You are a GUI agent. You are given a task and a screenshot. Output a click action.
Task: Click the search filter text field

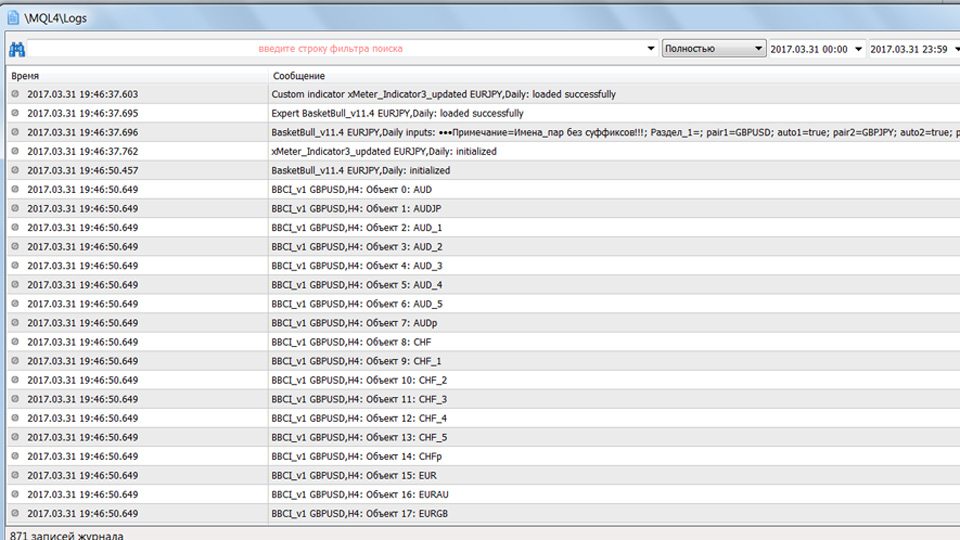[330, 49]
